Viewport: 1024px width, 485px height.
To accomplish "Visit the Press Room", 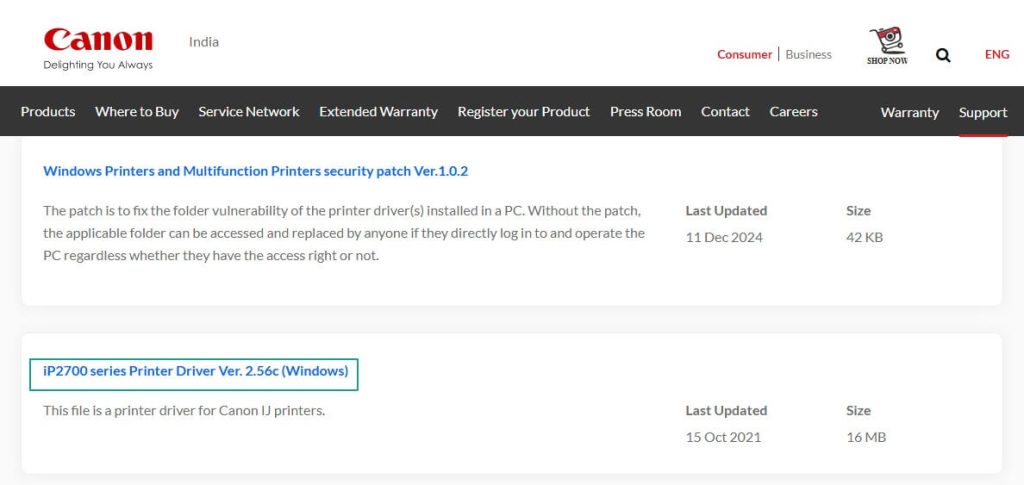I will [645, 112].
